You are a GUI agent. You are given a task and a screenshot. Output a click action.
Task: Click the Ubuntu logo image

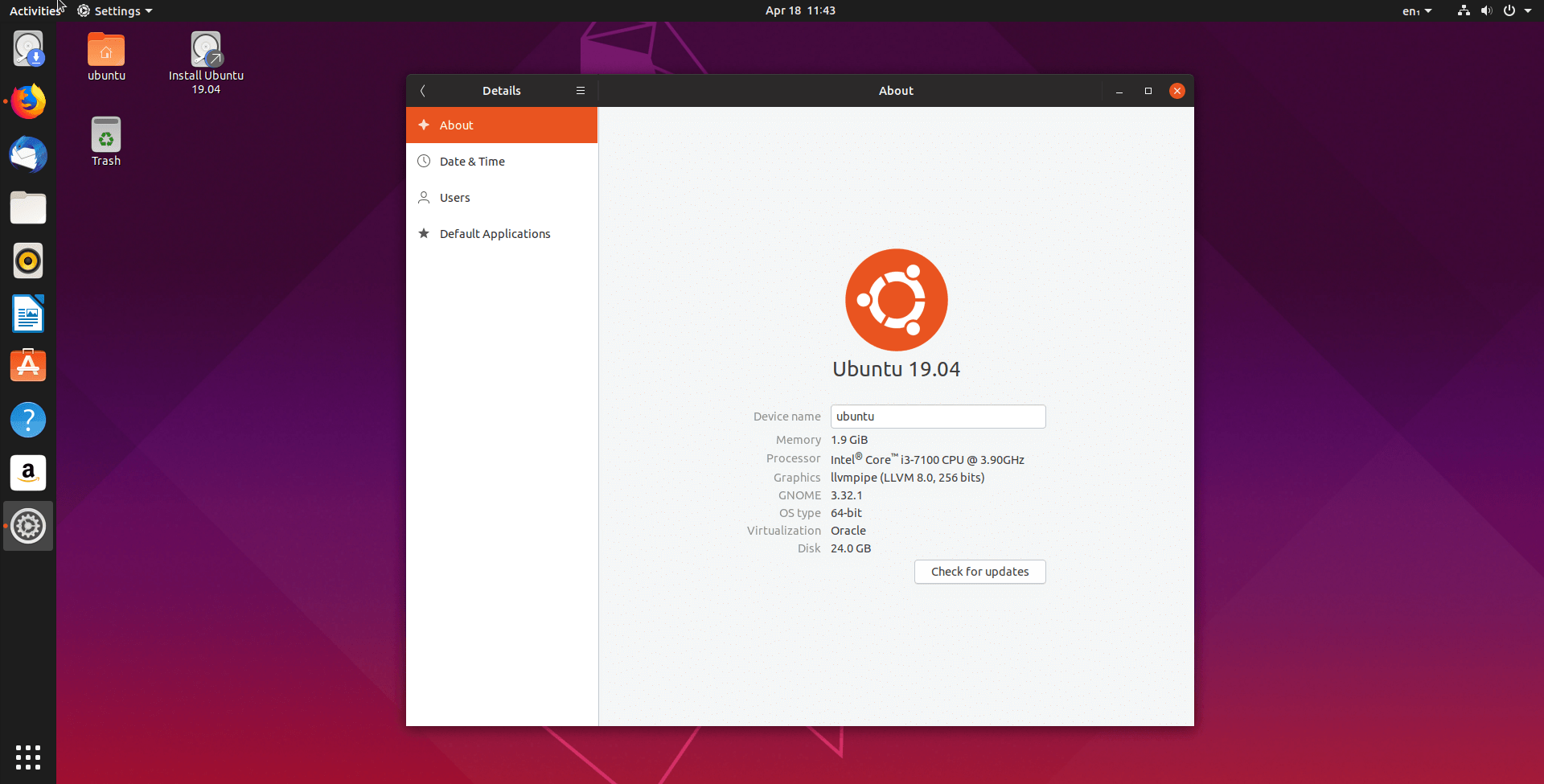tap(897, 300)
